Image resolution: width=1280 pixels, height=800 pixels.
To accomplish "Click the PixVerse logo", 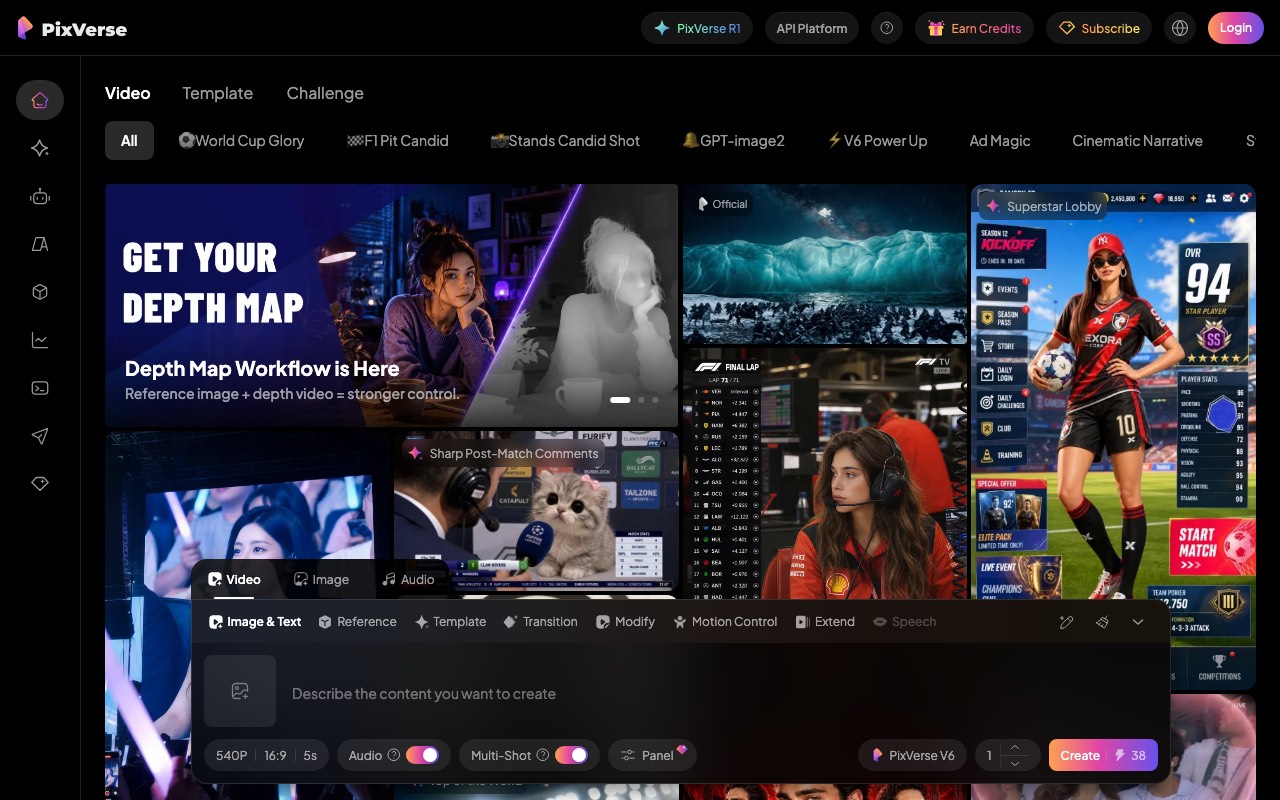I will pos(72,28).
